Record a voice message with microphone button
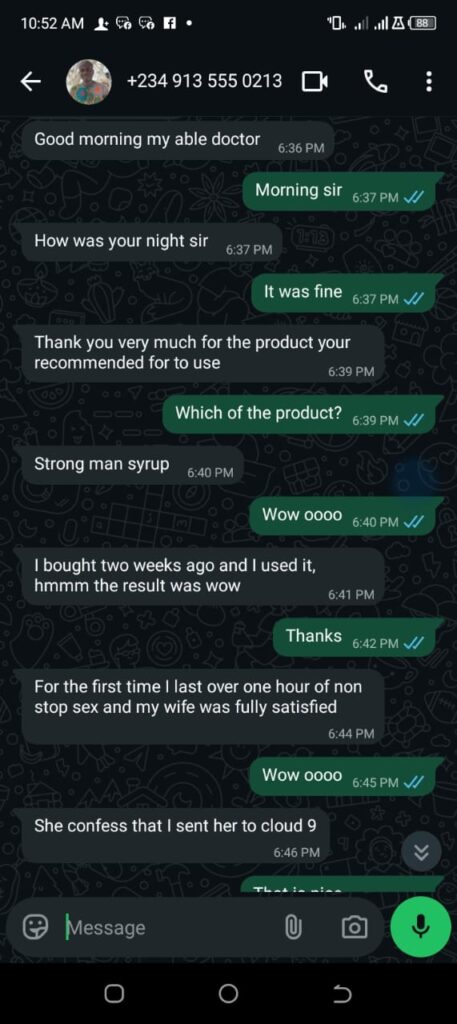The image size is (457, 1024). pos(420,927)
